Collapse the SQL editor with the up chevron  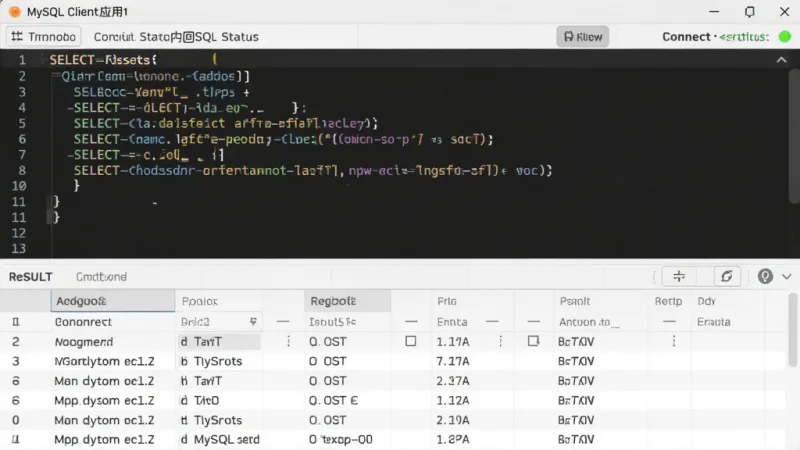781,60
